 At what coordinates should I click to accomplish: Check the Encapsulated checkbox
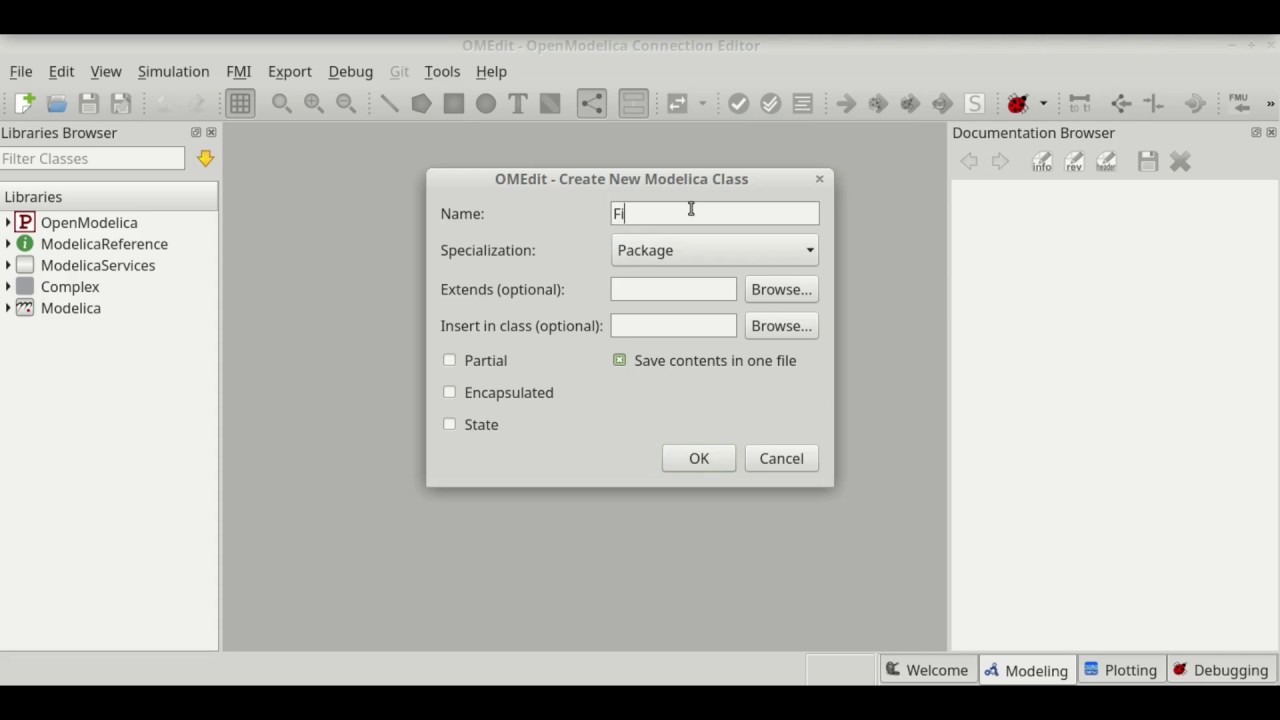pyautogui.click(x=449, y=392)
